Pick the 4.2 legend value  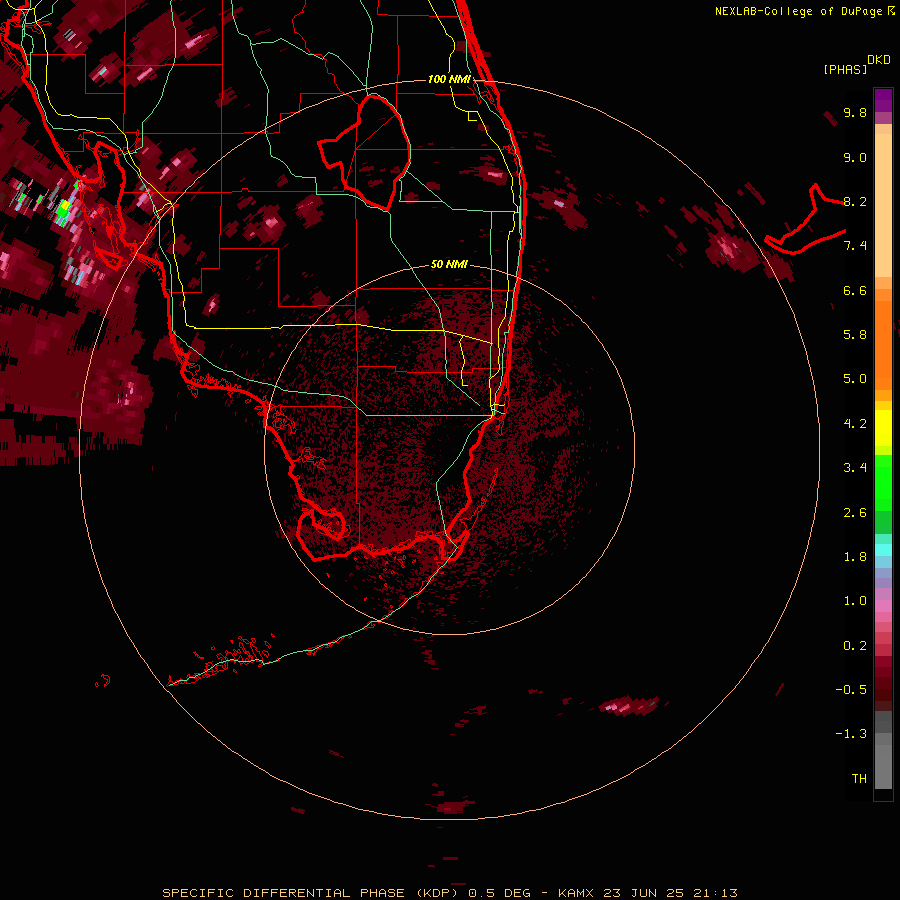(x=855, y=424)
